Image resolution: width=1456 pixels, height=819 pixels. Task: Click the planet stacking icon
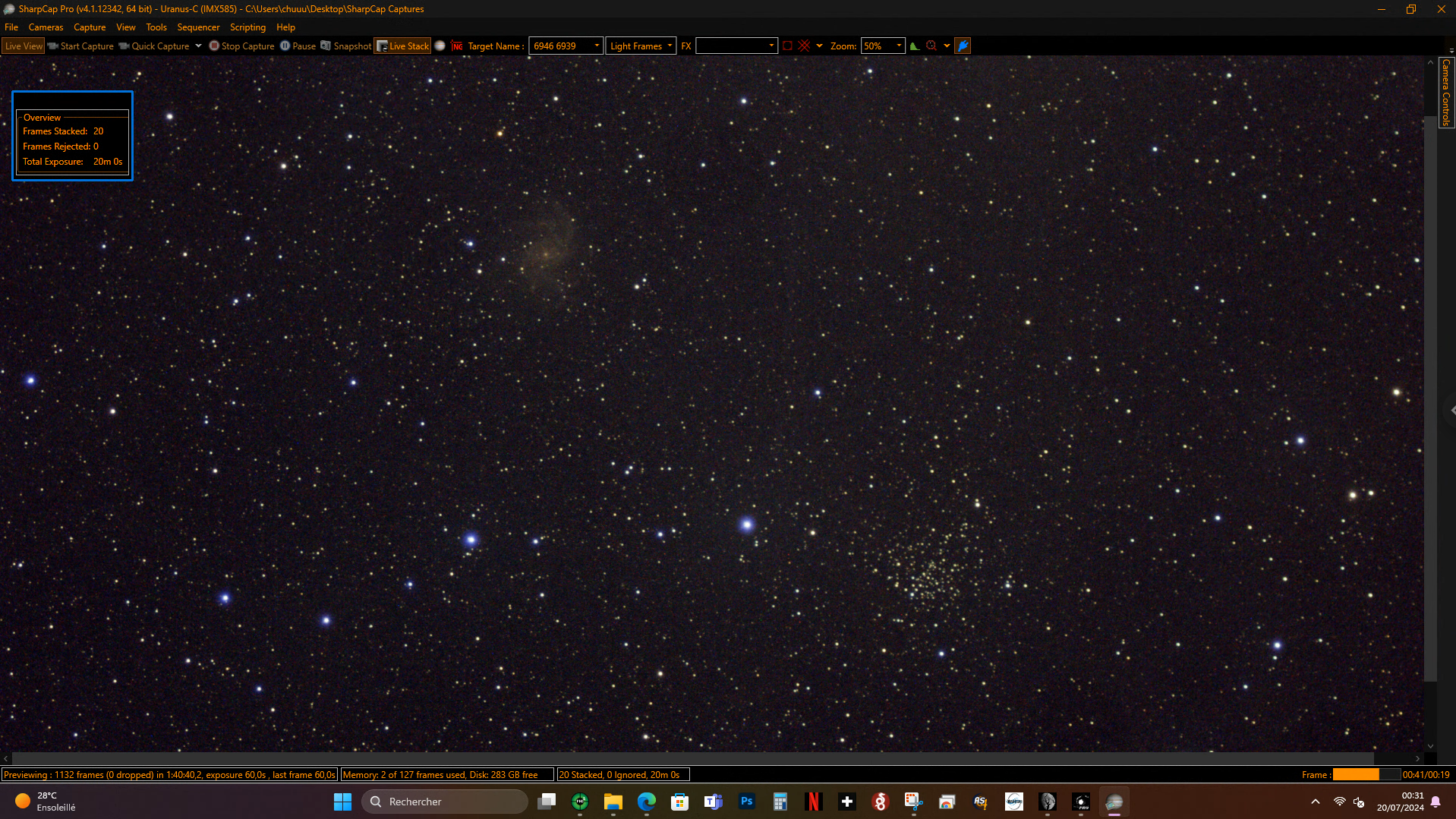click(x=440, y=46)
